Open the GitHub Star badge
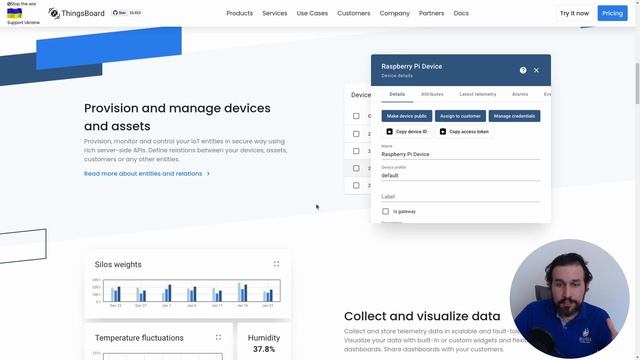This screenshot has width=640, height=360. 127,13
